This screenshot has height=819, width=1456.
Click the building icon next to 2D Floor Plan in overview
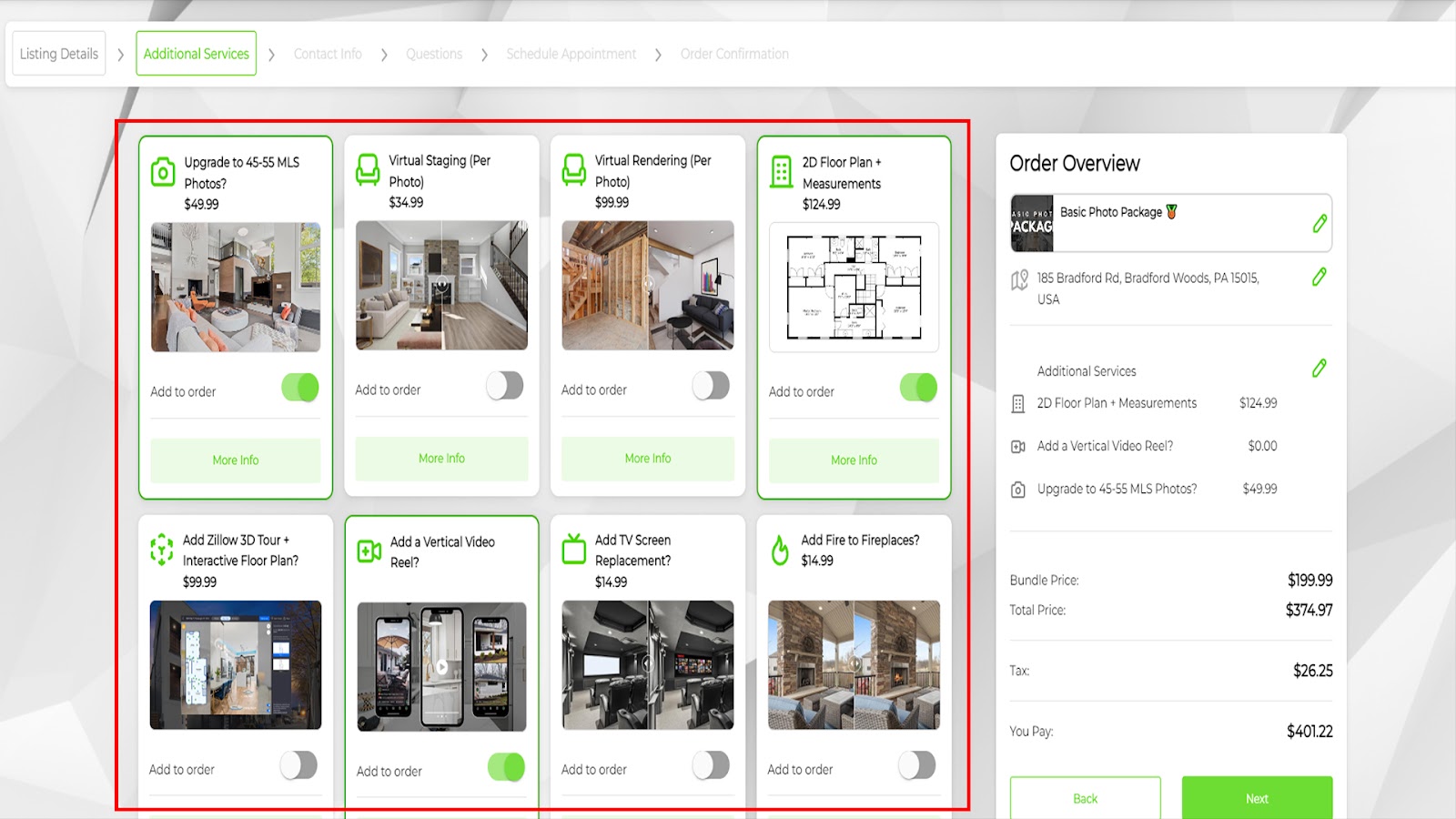coord(1018,404)
